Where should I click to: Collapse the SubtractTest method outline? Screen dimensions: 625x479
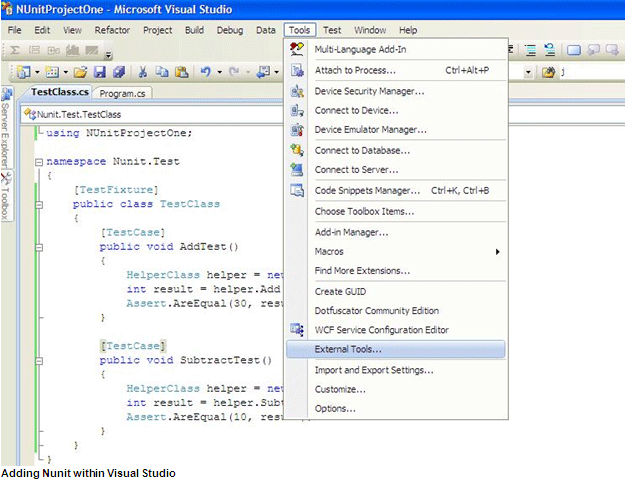pos(38,360)
